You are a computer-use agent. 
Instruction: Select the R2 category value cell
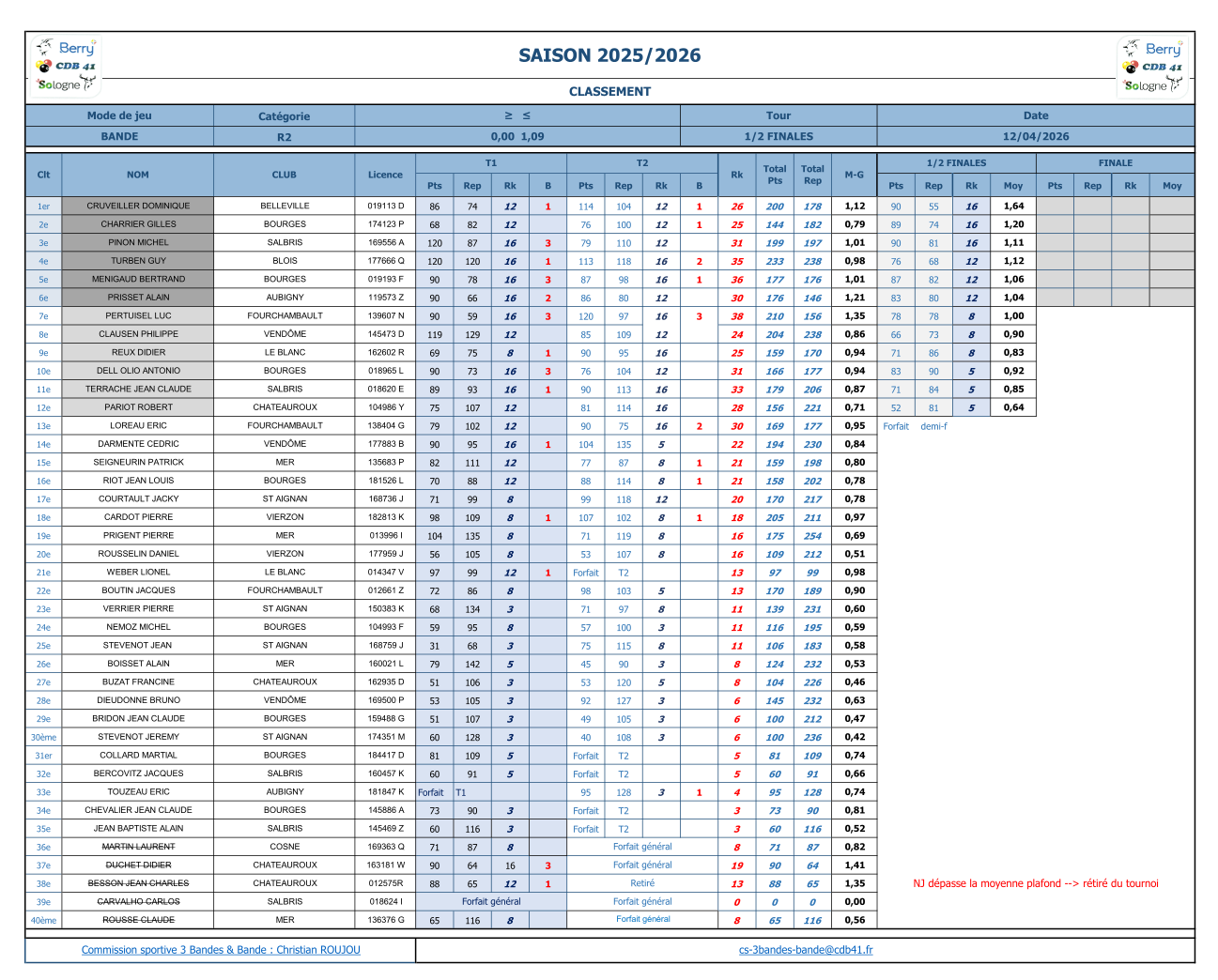click(x=284, y=137)
